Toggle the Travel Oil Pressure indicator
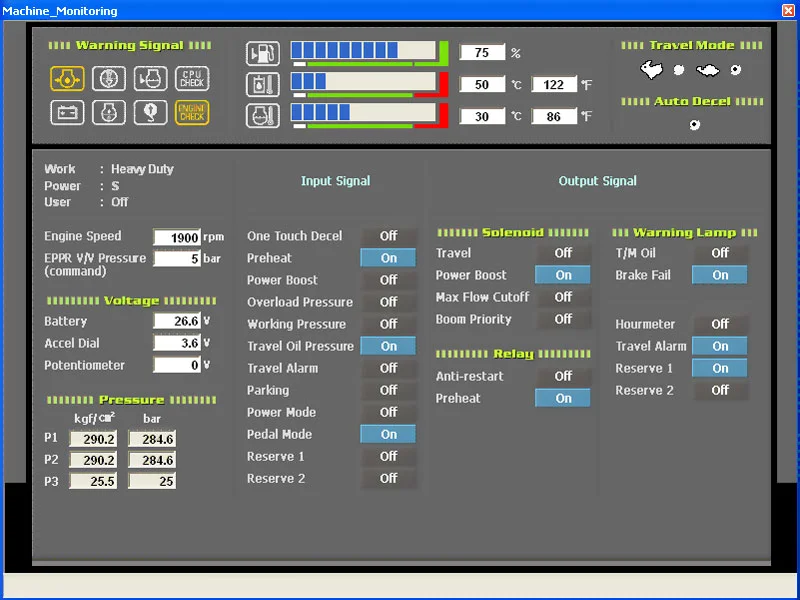The height and width of the screenshot is (600, 800). 388,346
